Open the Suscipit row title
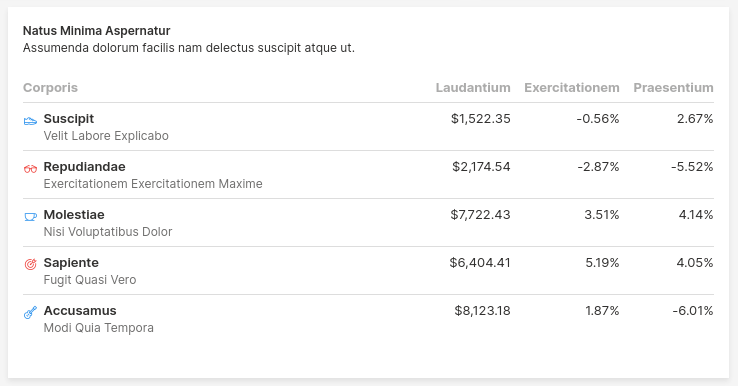The height and width of the screenshot is (386, 738). coord(69,119)
